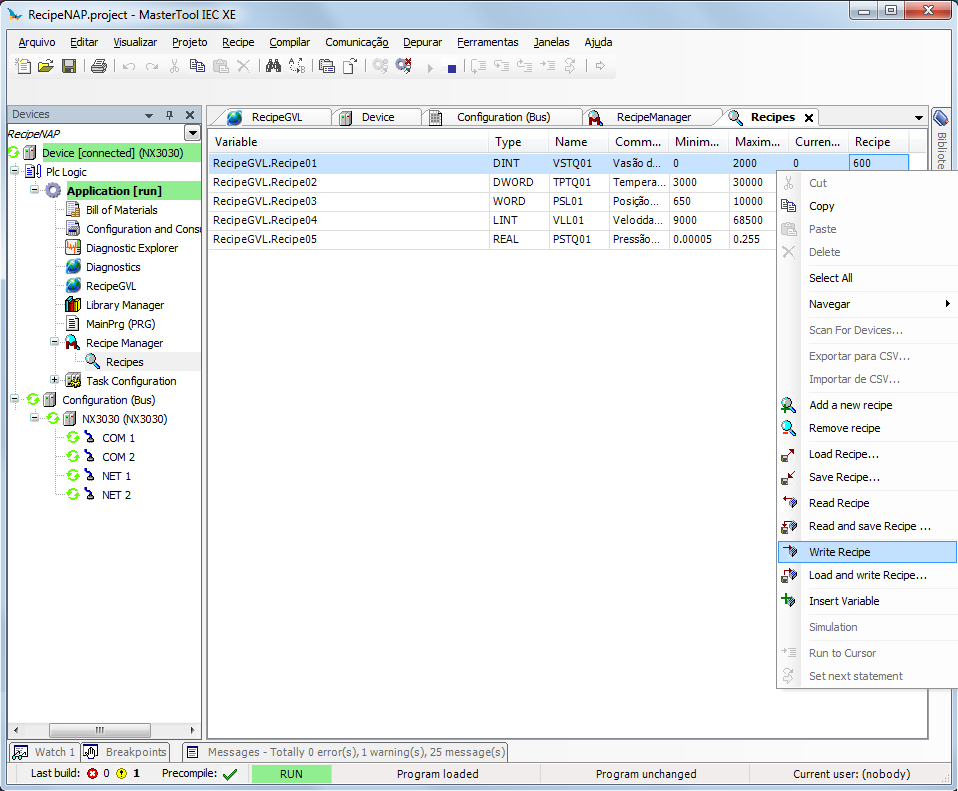Screen dimensions: 958x791
Task: Click the Save project toolbar icon
Action: 69,66
